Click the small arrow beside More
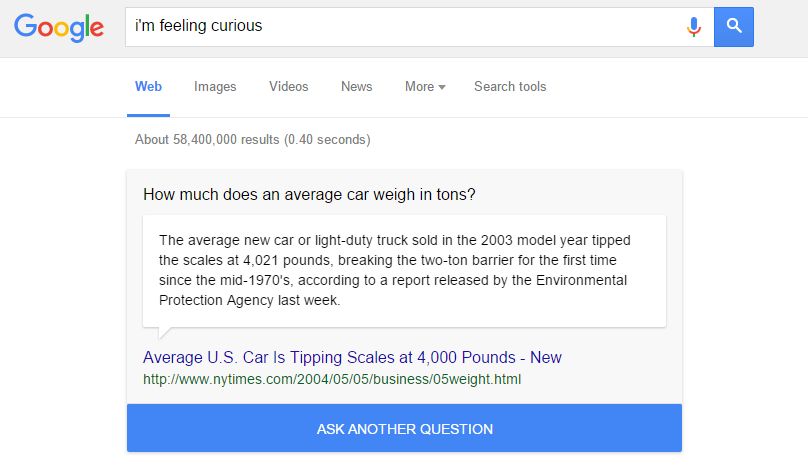808x473 pixels. [x=442, y=87]
